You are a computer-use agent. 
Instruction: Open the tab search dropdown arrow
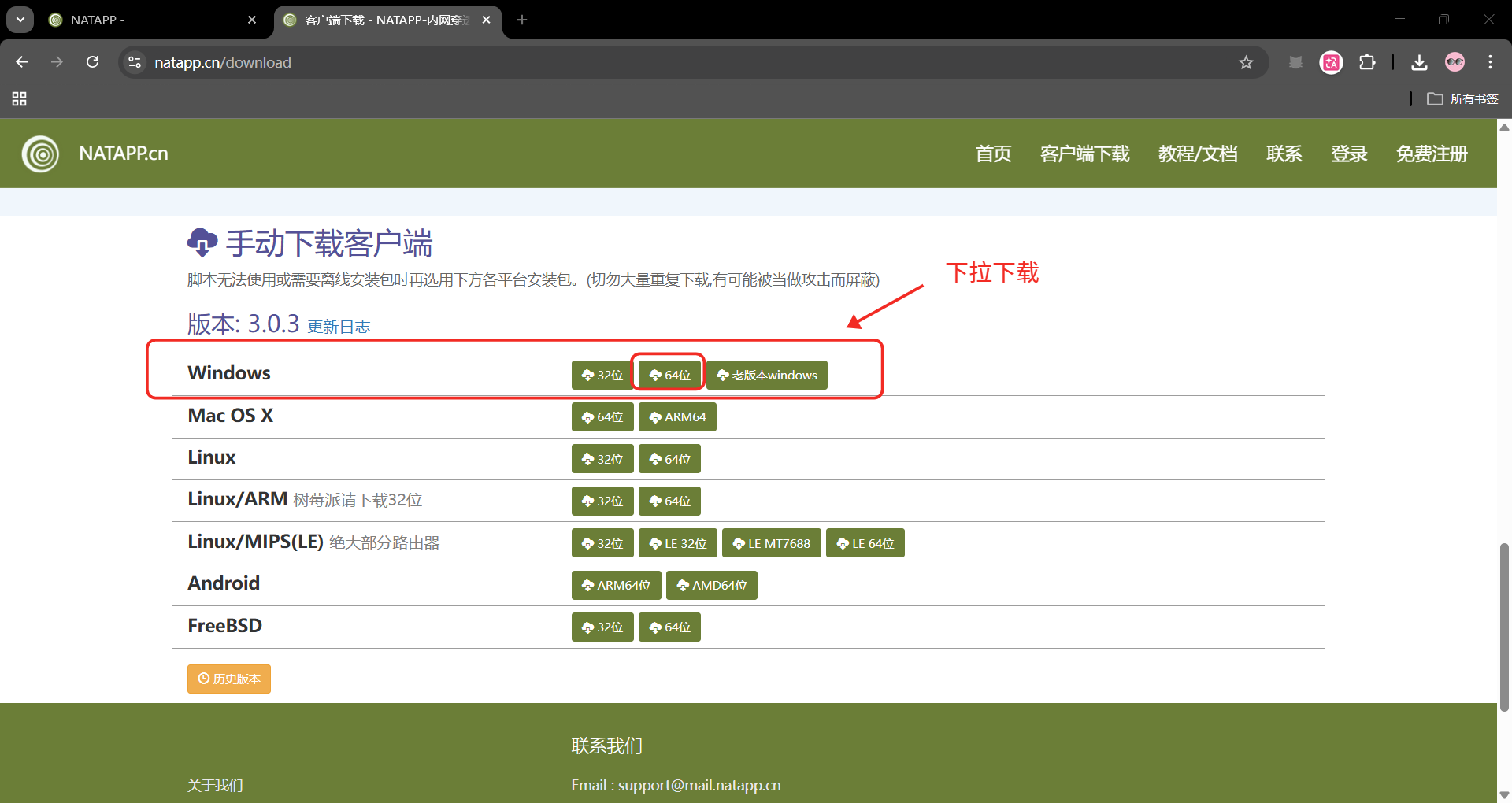(x=20, y=20)
